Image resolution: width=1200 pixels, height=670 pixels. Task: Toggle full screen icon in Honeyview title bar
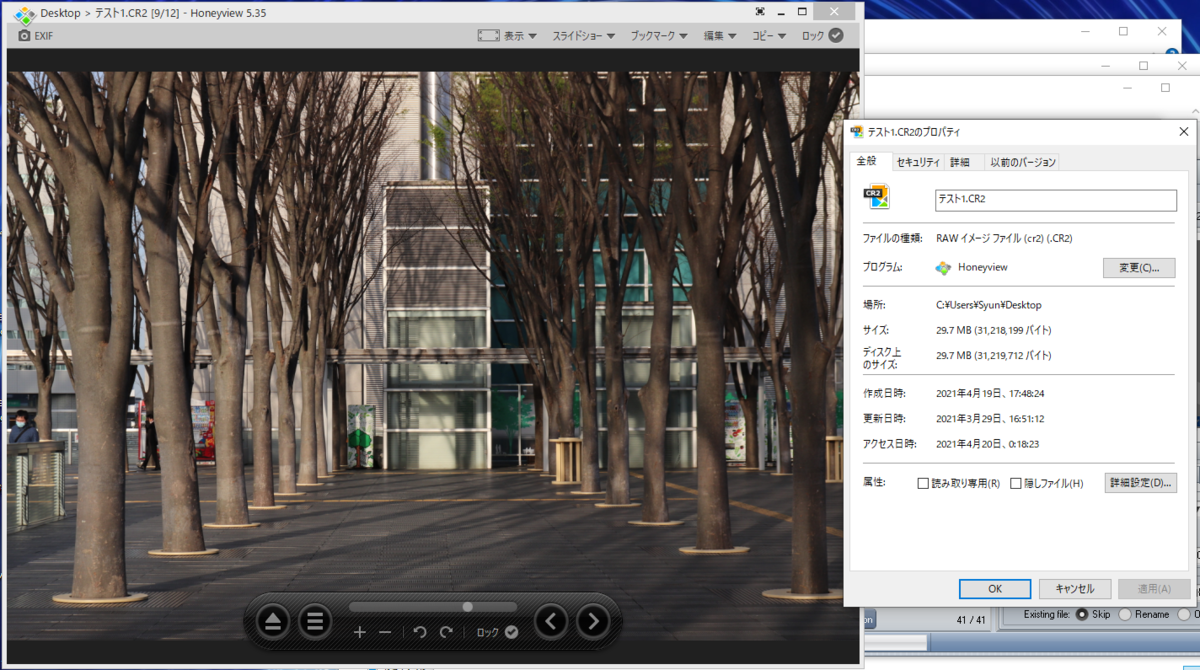[760, 12]
